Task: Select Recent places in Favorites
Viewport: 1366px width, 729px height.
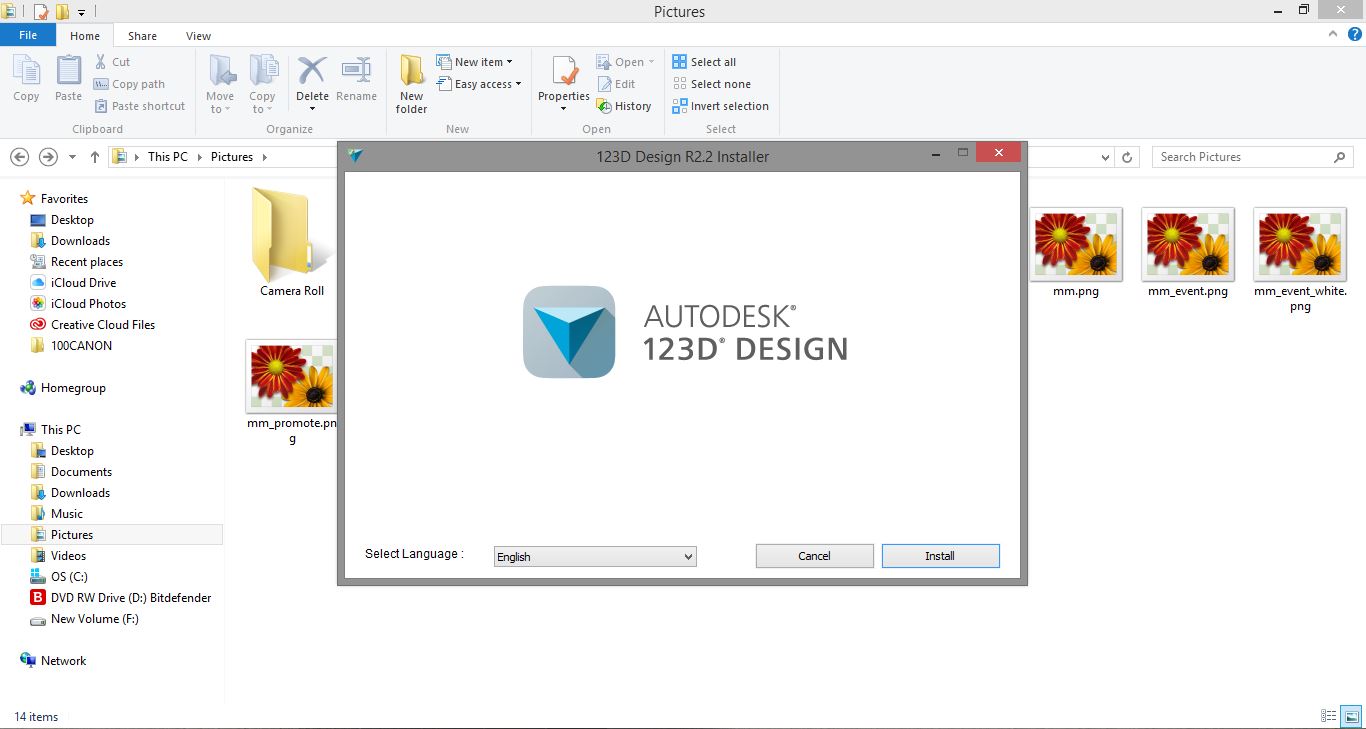Action: [87, 262]
